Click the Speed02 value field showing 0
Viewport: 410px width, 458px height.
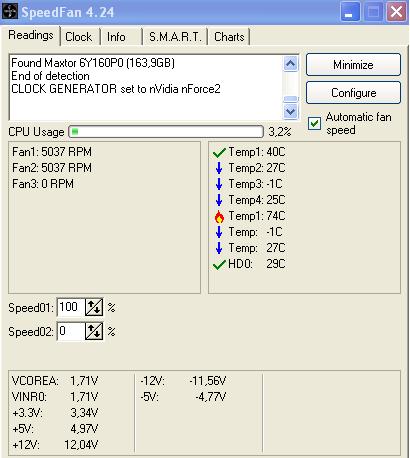pos(71,331)
